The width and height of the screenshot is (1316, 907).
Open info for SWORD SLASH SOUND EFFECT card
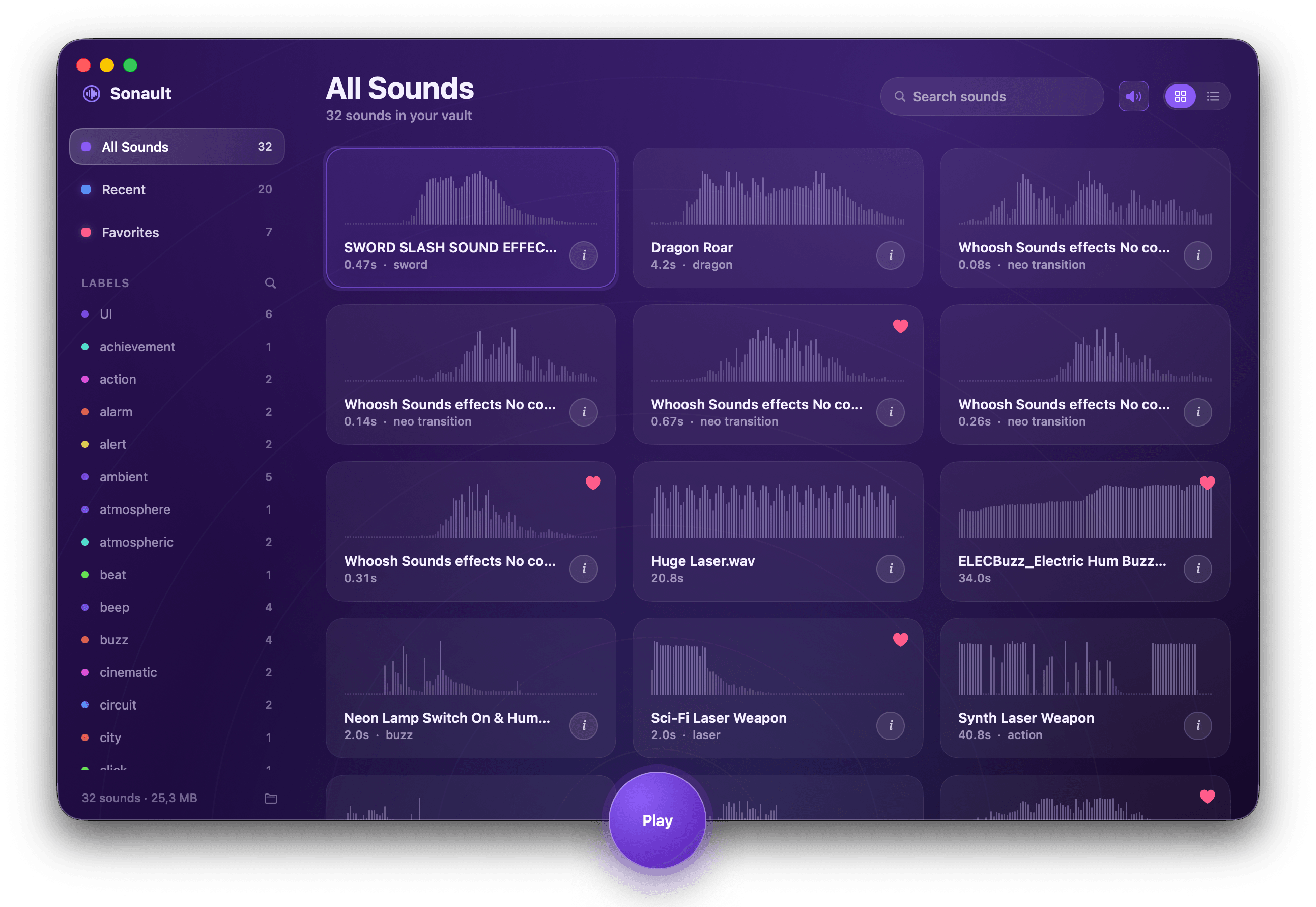click(x=584, y=255)
